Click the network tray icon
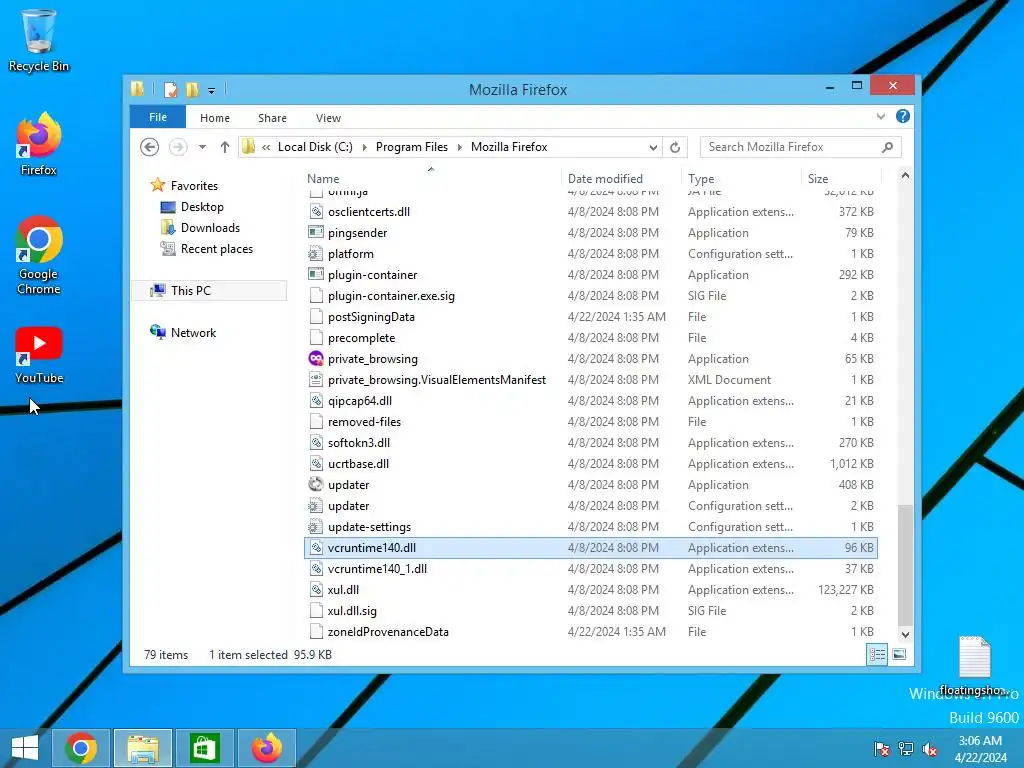 (906, 748)
